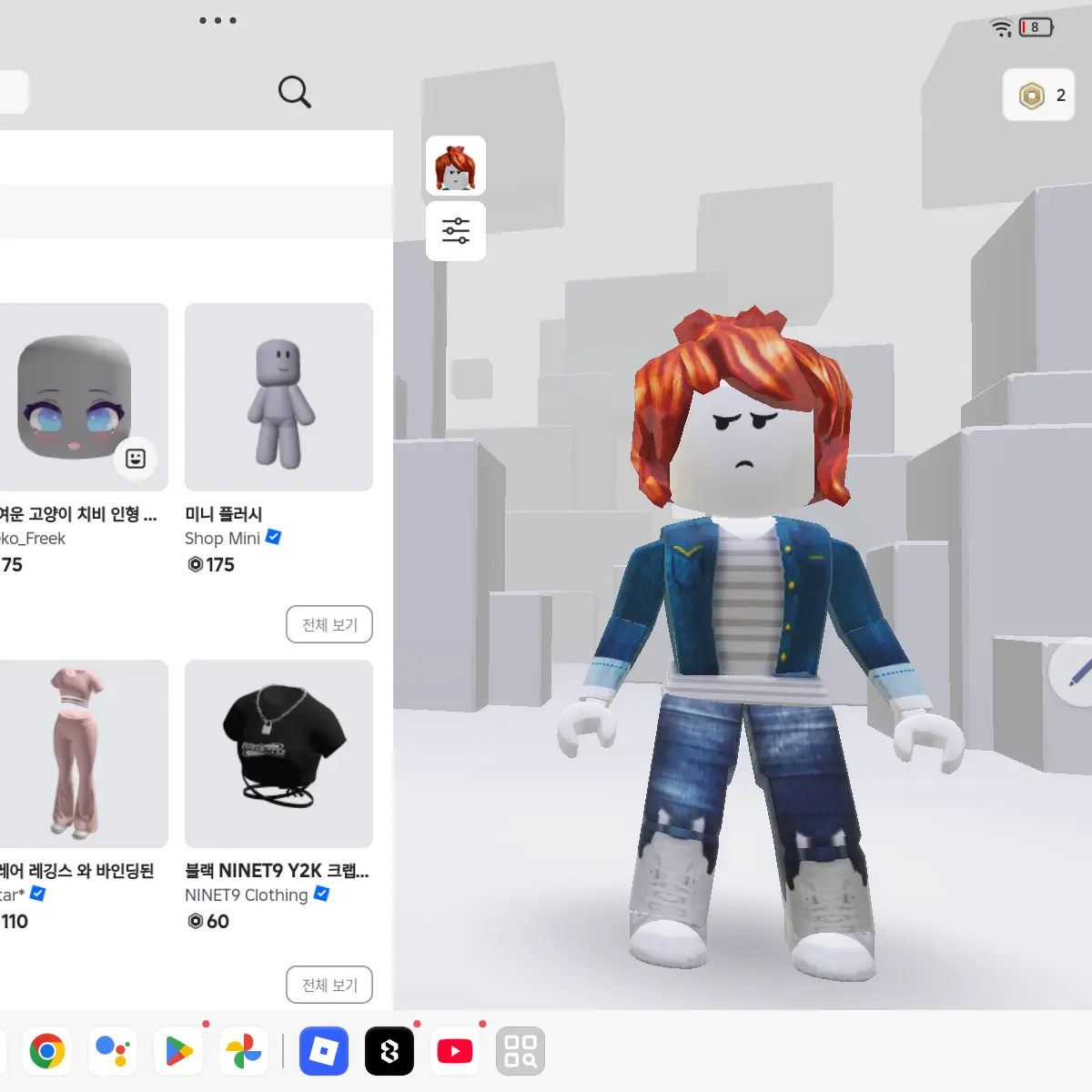This screenshot has width=1092, height=1092.
Task: Open Google Play Store from taskbar
Action: [178, 1051]
